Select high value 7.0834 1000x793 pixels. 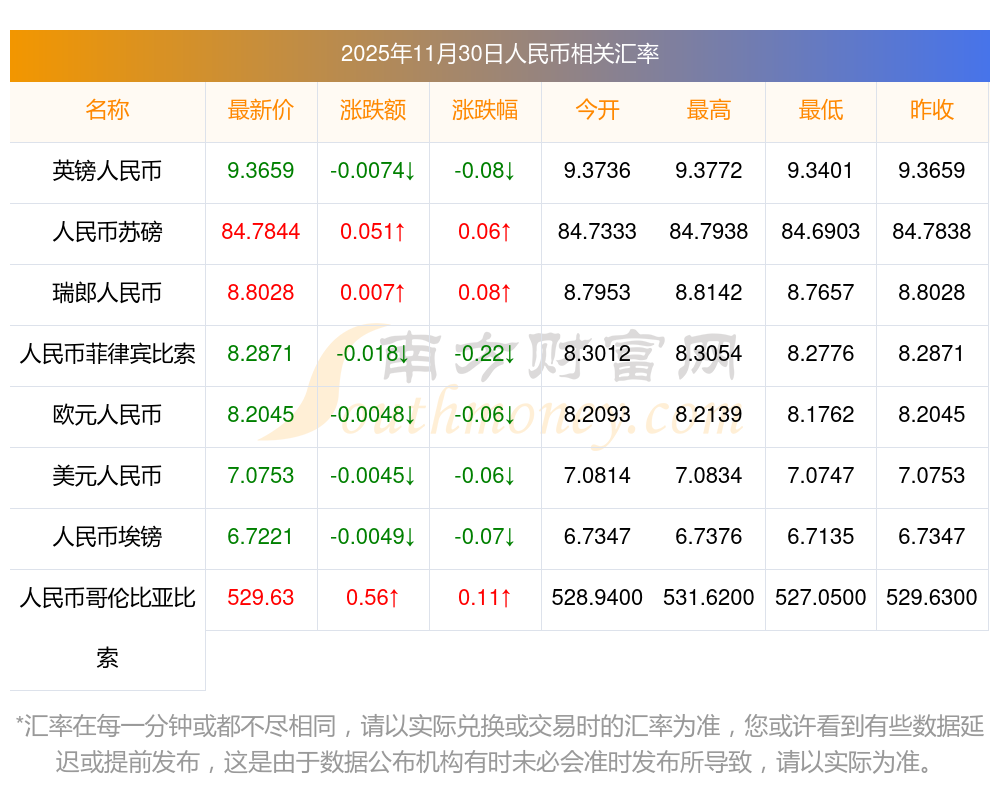709,476
